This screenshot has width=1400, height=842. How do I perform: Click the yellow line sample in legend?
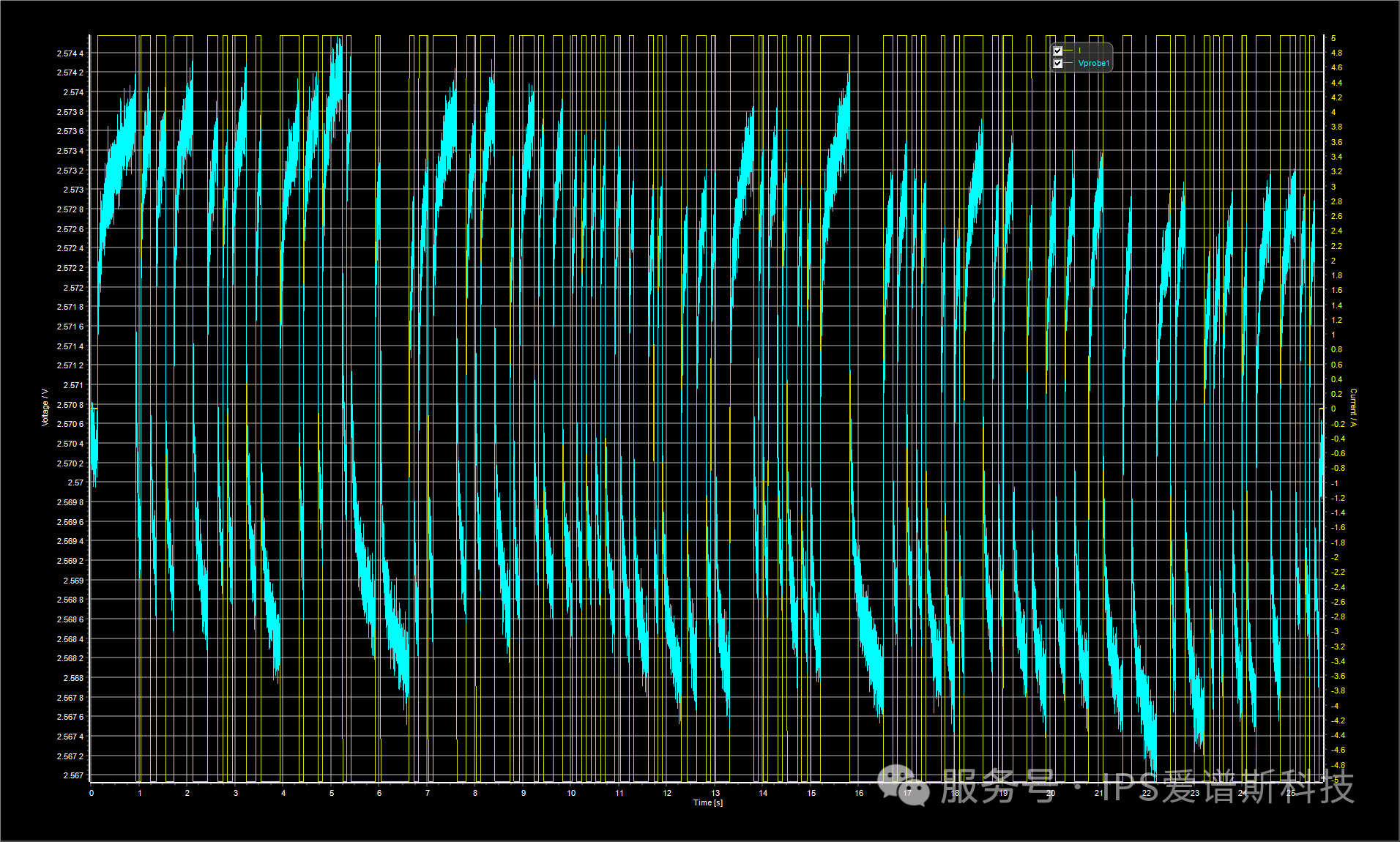pyautogui.click(x=1069, y=51)
